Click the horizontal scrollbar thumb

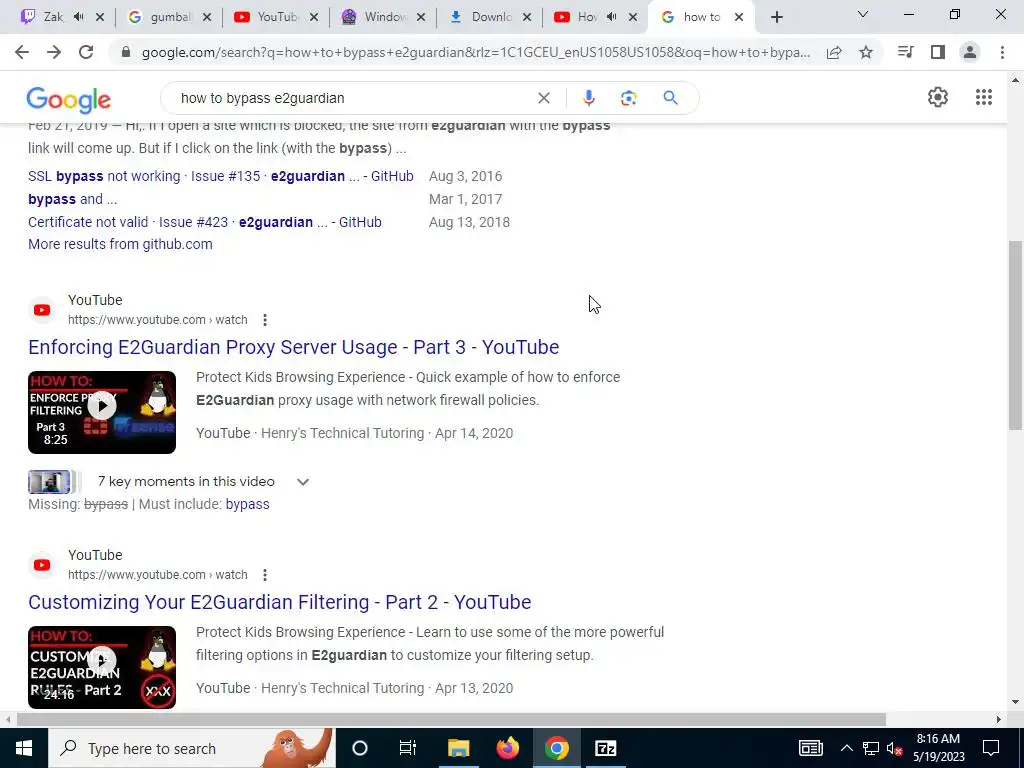point(451,720)
